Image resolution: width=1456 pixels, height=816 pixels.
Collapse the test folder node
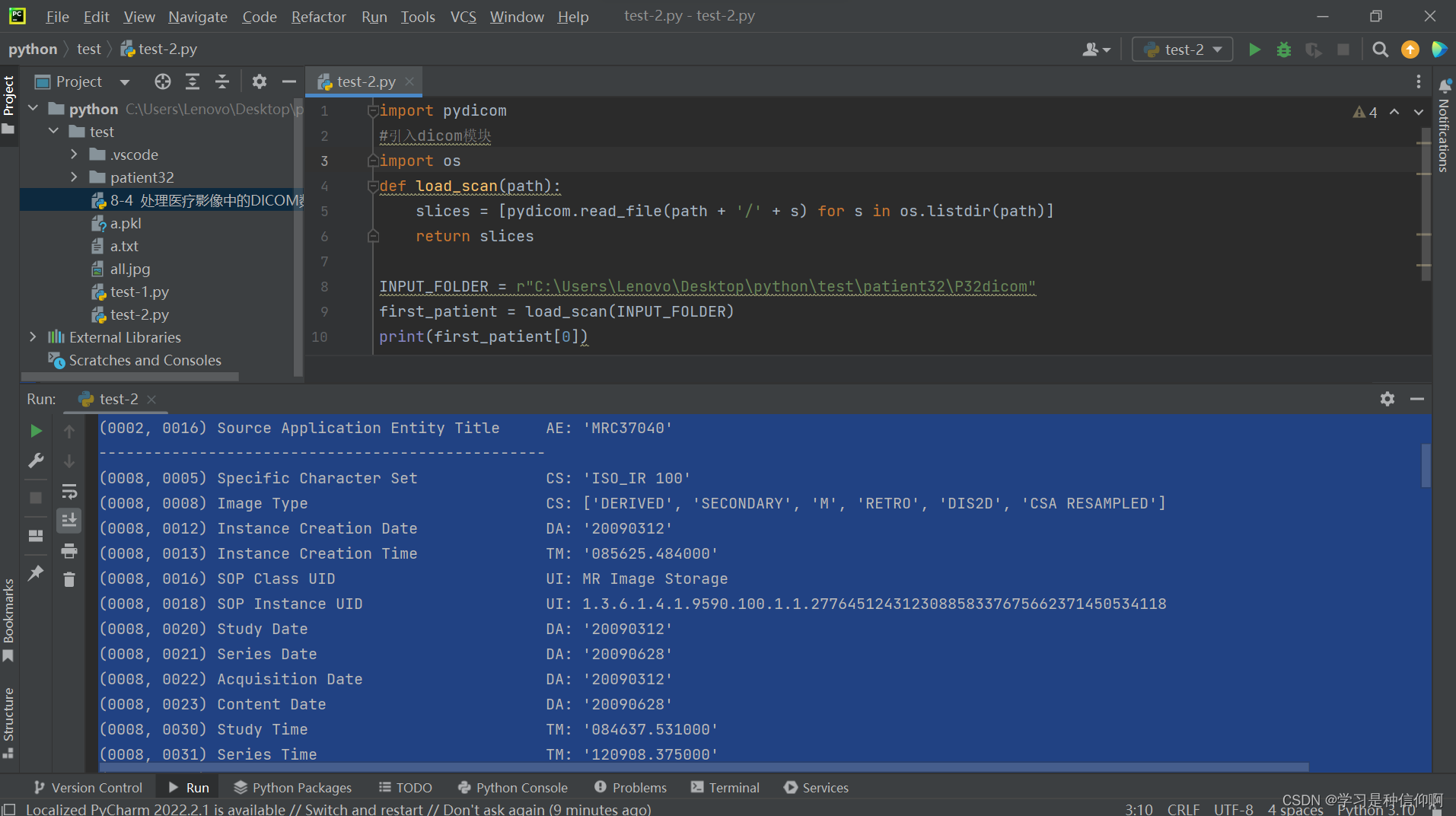[x=53, y=132]
